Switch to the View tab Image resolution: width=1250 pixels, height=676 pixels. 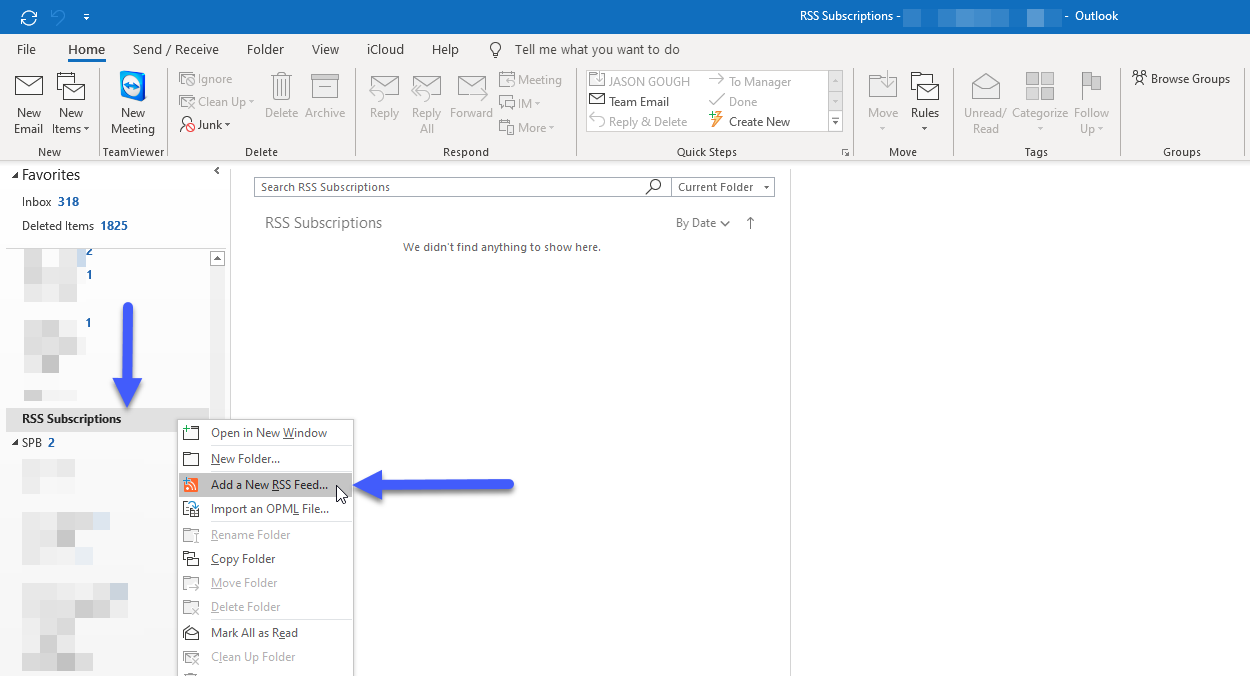pyautogui.click(x=325, y=49)
